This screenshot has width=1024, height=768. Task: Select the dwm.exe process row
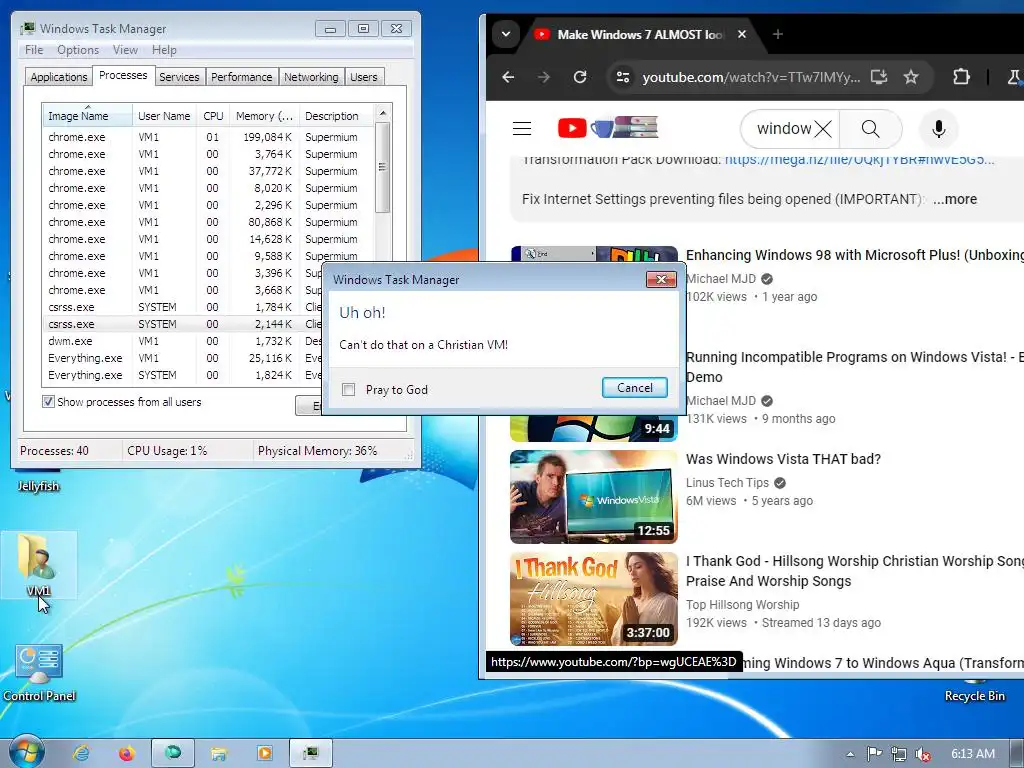click(x=183, y=341)
